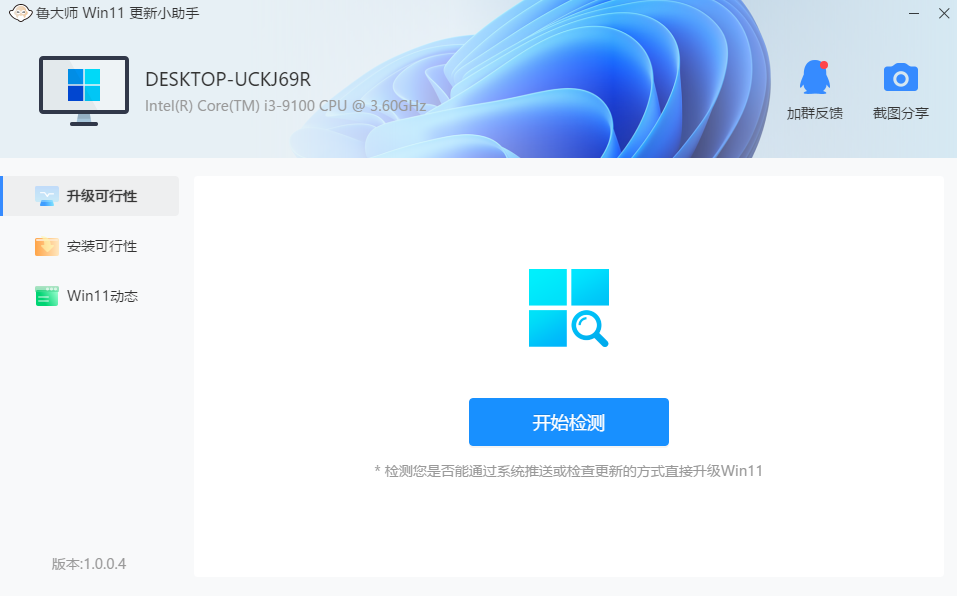957x596 pixels.
Task: Click the 检测您是否能通过系统推送 description text
Action: coord(569,471)
